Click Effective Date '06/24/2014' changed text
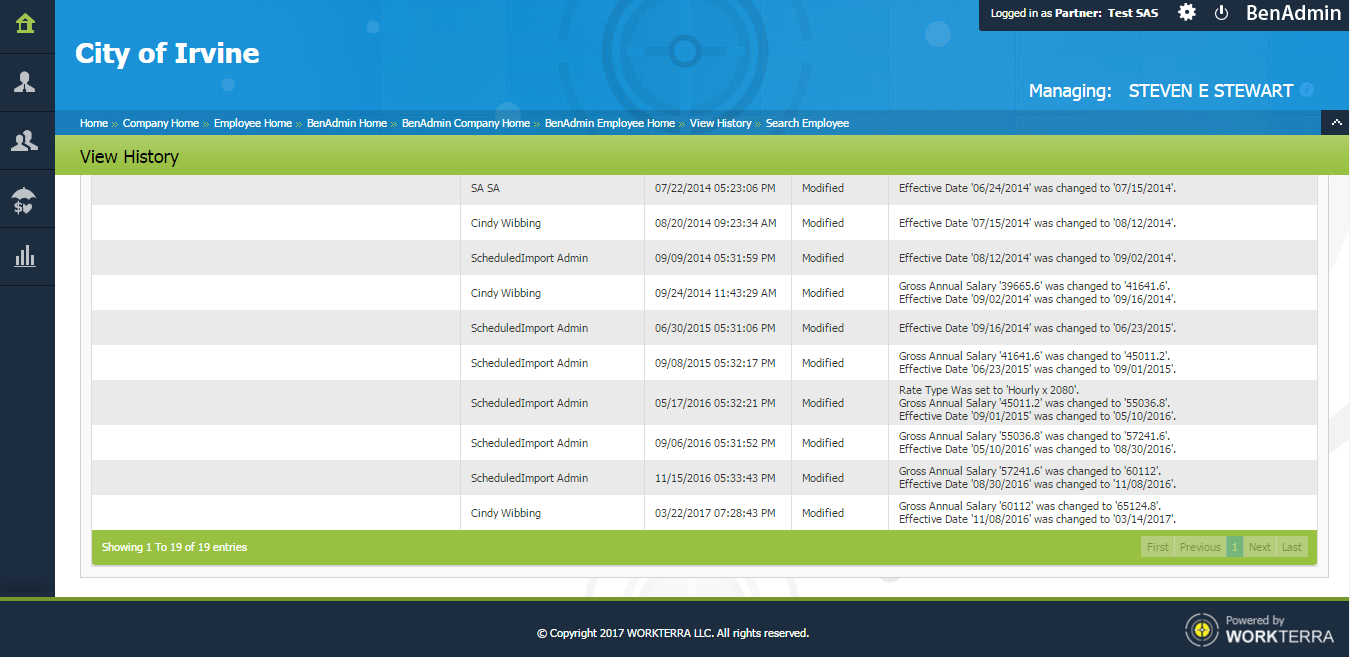Screen dimensions: 1350x657 (x=1037, y=188)
